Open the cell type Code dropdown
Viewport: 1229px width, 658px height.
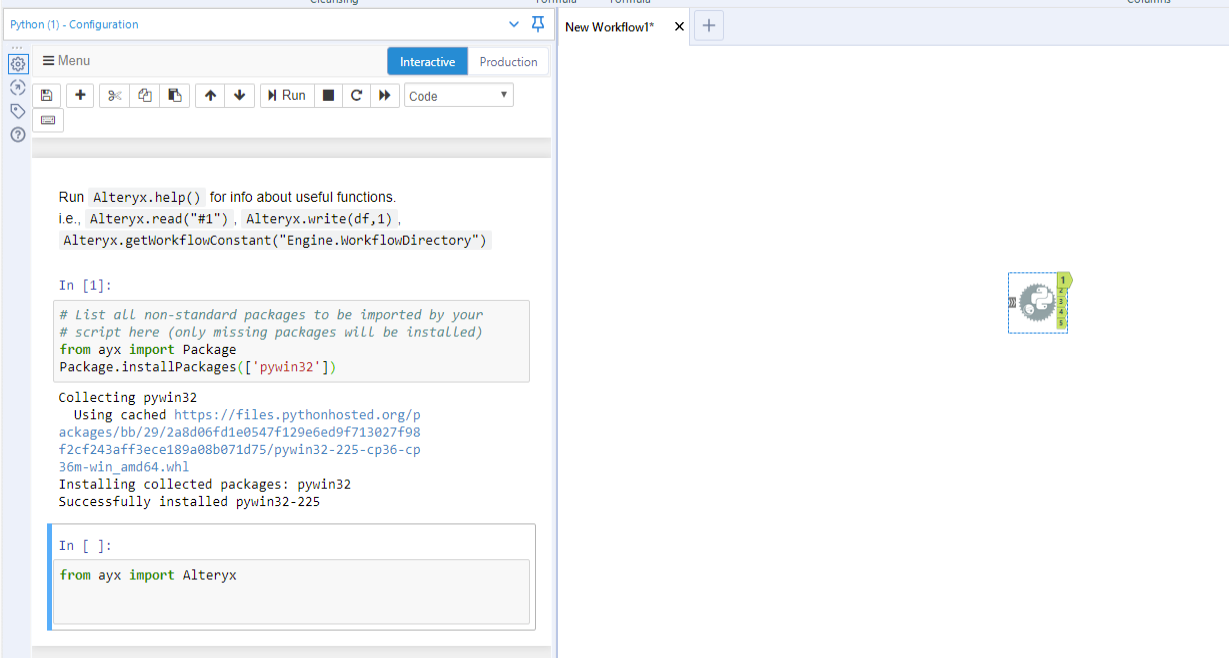(458, 95)
